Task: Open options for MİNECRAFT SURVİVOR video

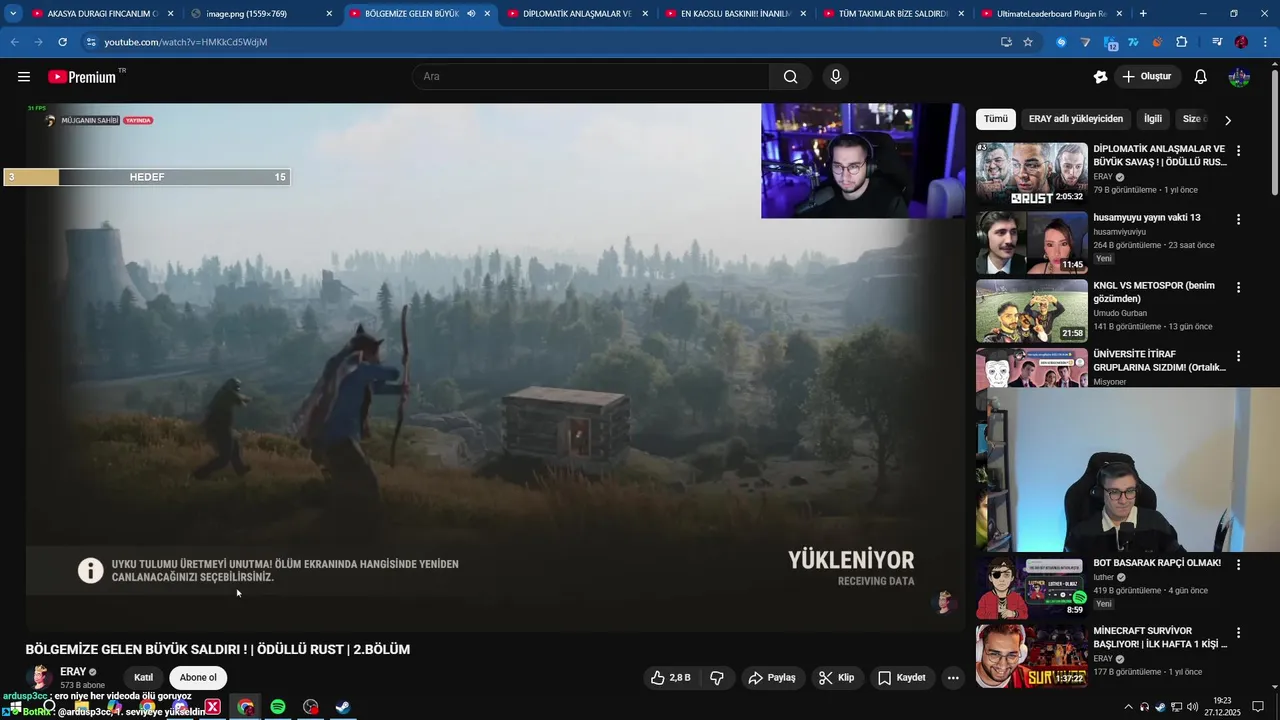Action: coord(1238,633)
